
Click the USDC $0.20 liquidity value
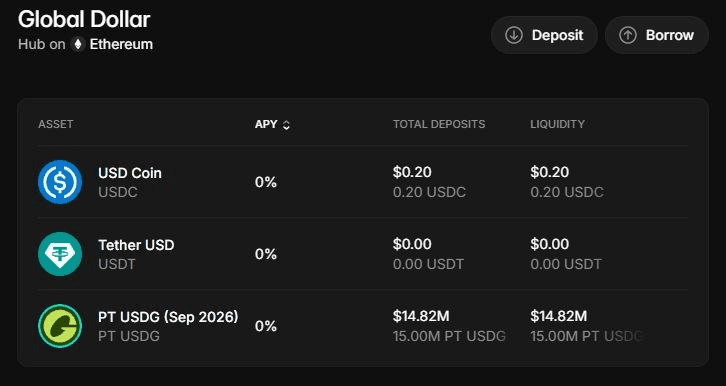point(550,172)
